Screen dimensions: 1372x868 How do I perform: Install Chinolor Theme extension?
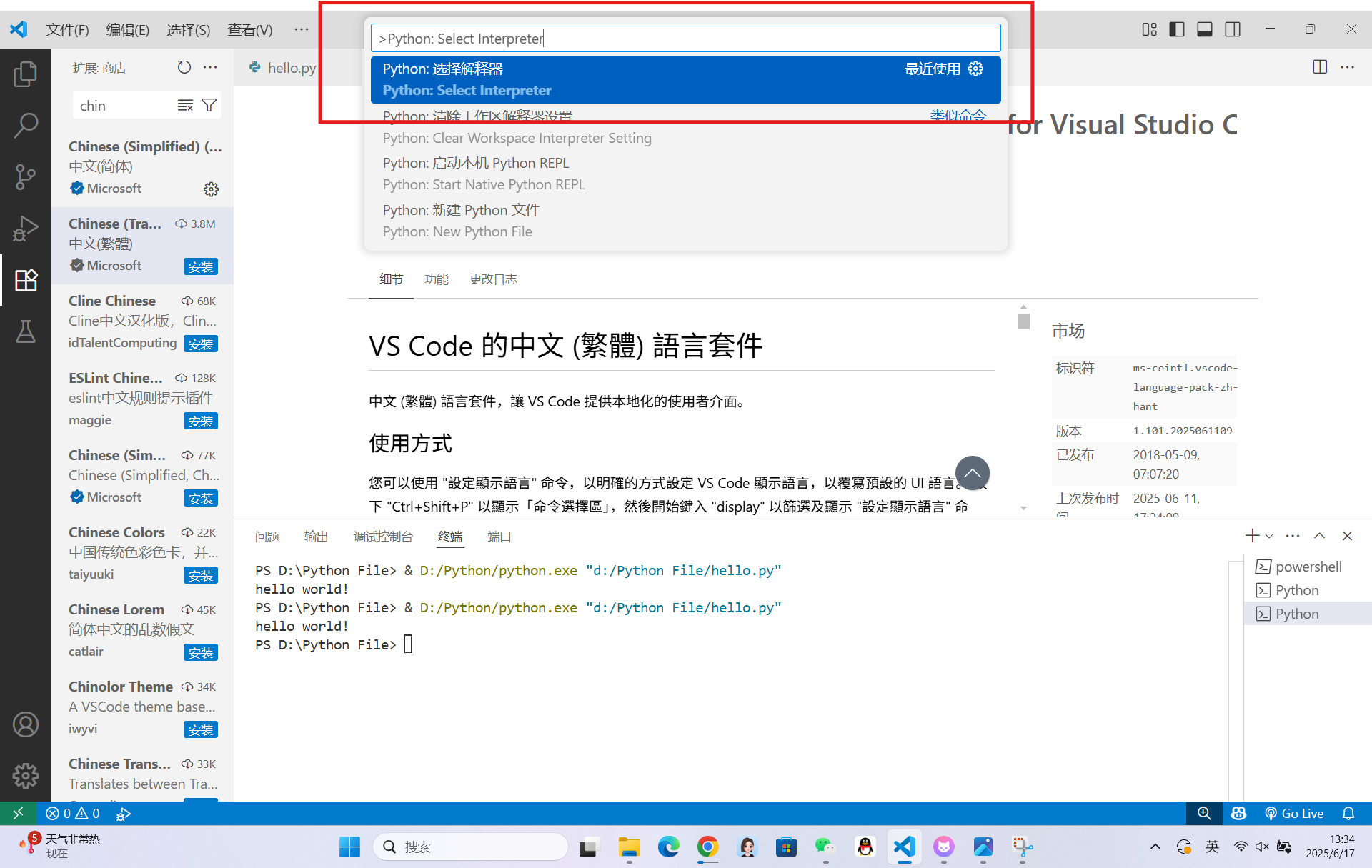pyautogui.click(x=201, y=729)
